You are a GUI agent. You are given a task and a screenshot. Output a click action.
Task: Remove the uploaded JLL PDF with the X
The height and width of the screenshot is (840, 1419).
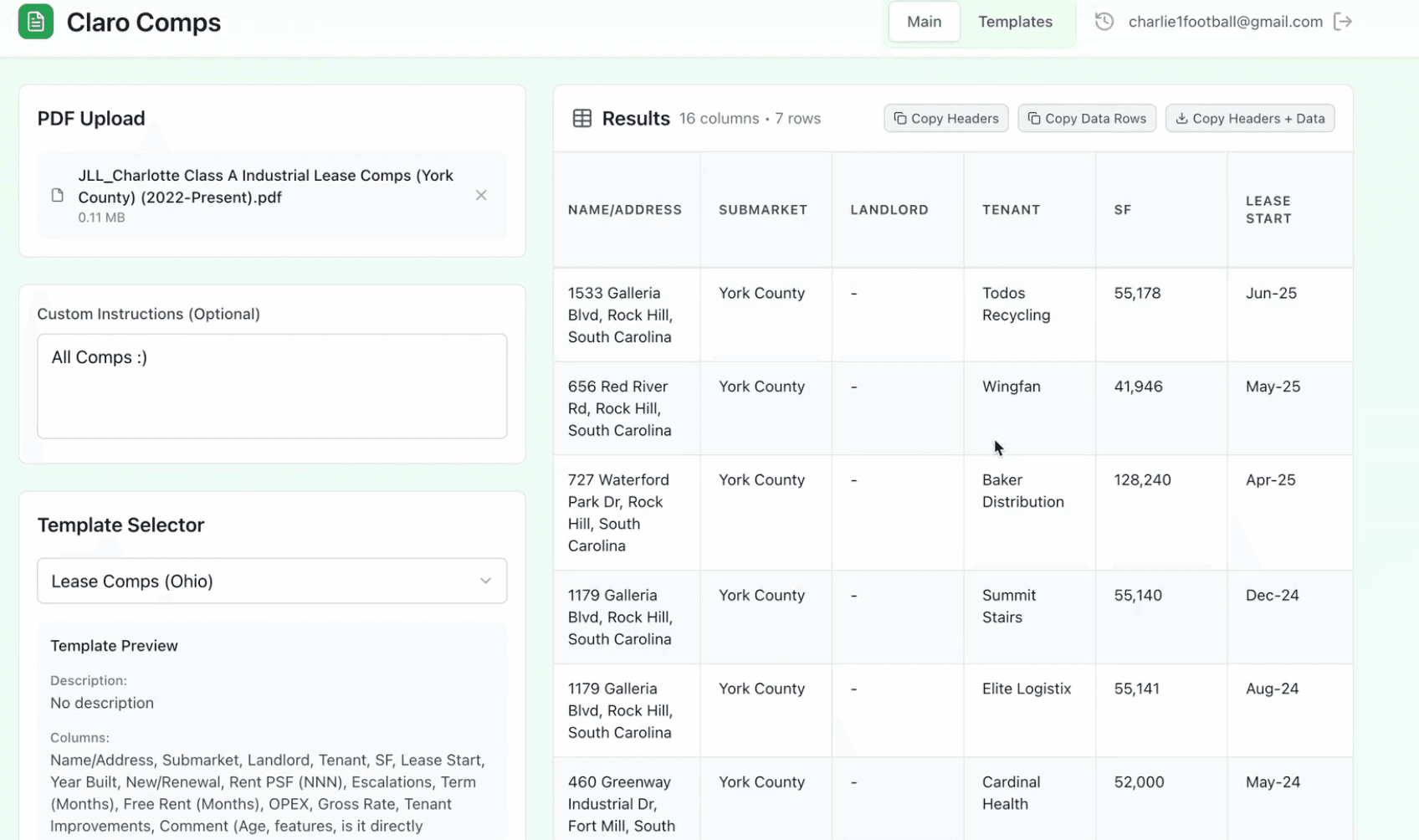(481, 195)
